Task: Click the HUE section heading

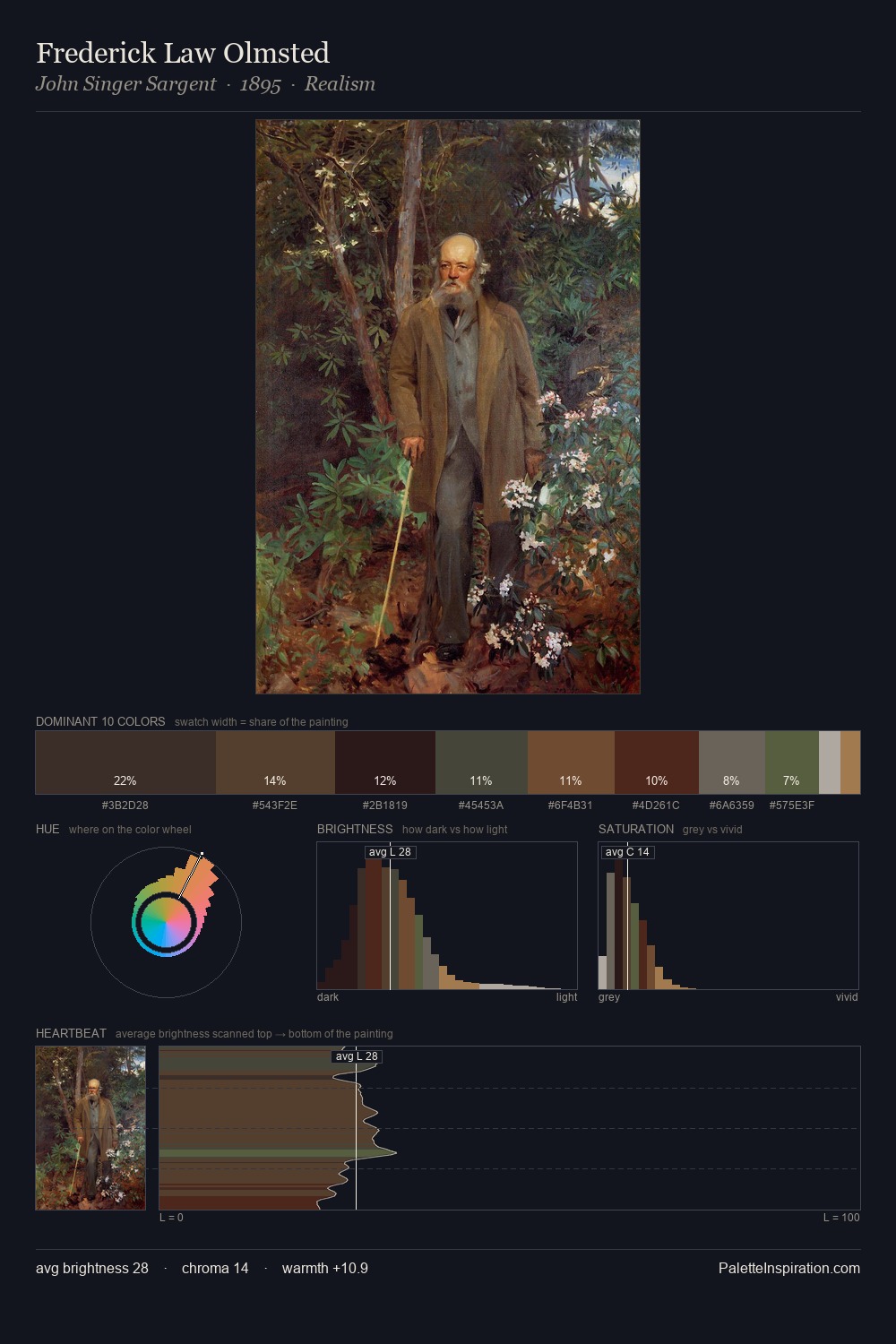Action: pyautogui.click(x=47, y=829)
